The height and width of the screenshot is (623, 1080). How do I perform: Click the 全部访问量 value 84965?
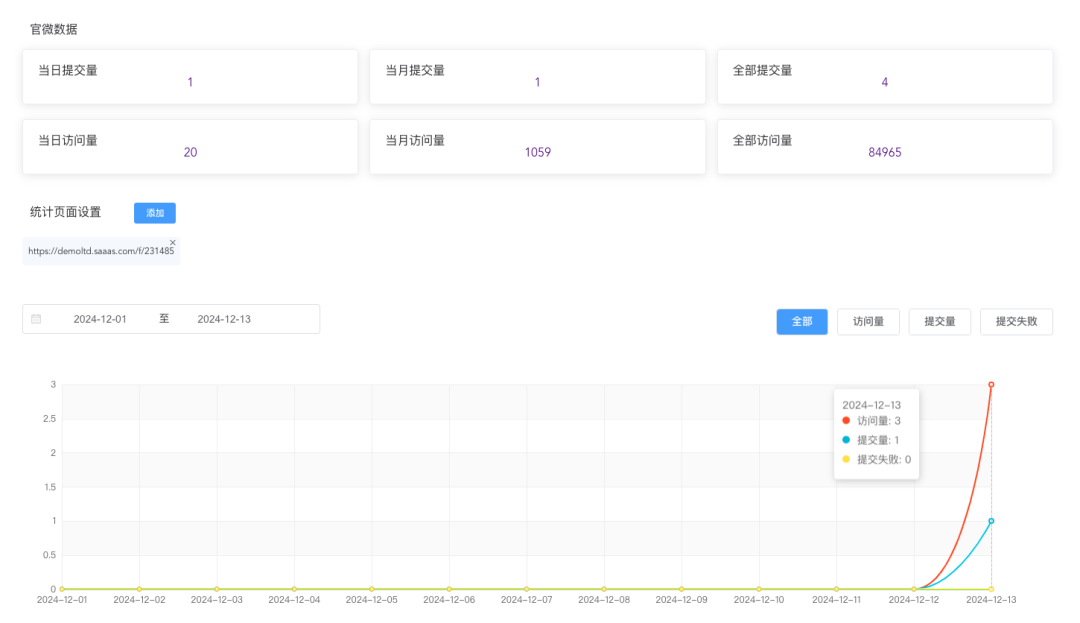coord(884,152)
